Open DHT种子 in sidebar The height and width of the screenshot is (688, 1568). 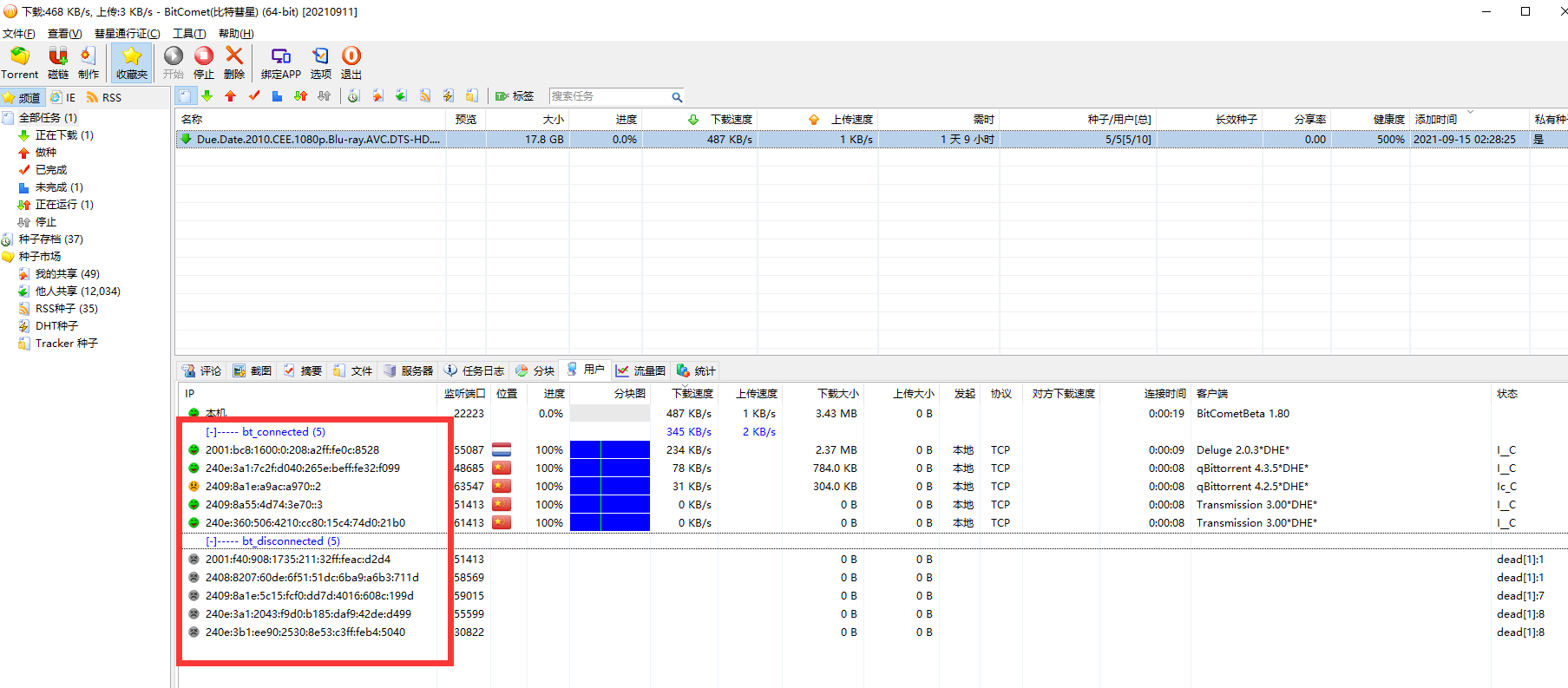pos(49,326)
